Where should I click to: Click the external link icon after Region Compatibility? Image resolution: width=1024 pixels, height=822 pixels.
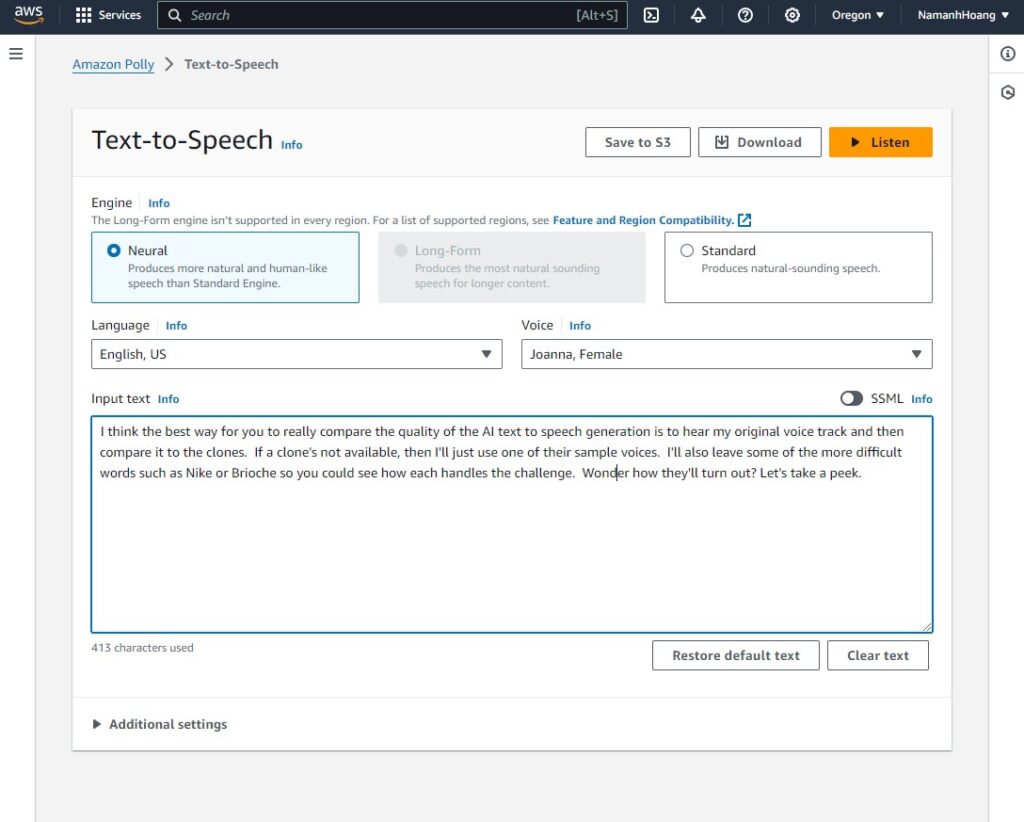pos(744,220)
